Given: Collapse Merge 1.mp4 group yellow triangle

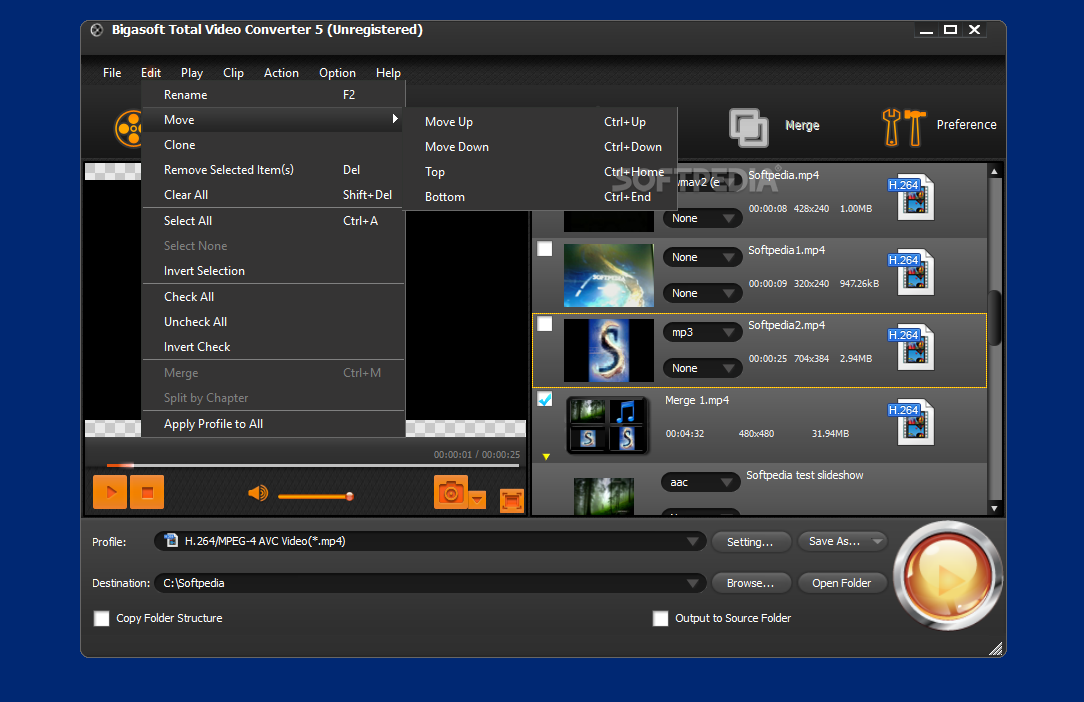Looking at the screenshot, I should click(x=546, y=457).
